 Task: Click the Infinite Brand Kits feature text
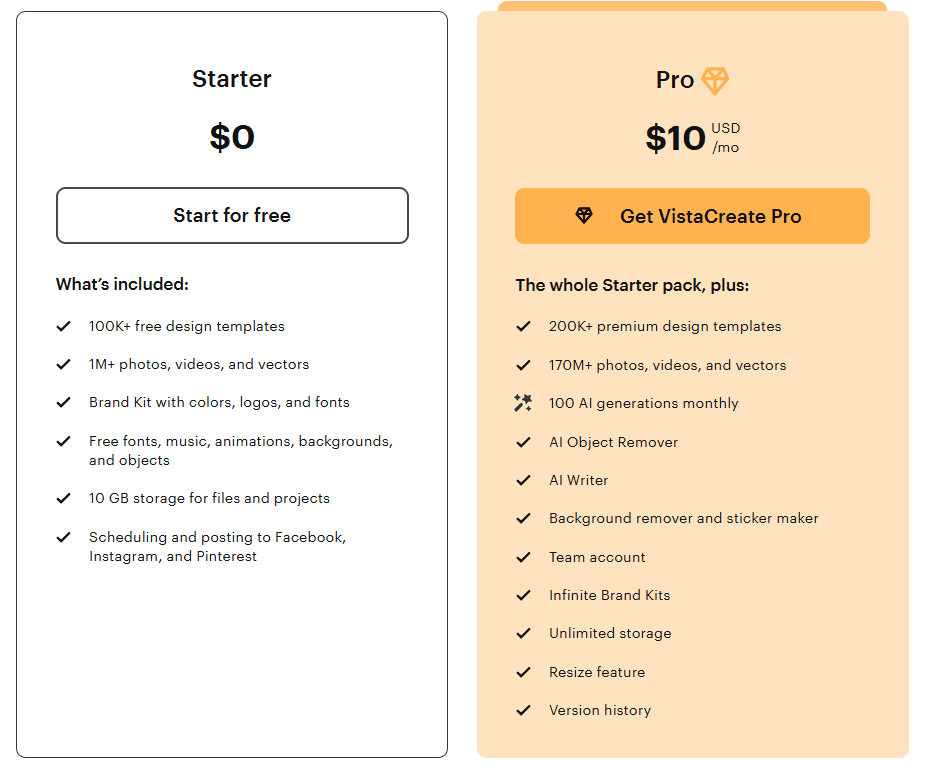(x=609, y=595)
